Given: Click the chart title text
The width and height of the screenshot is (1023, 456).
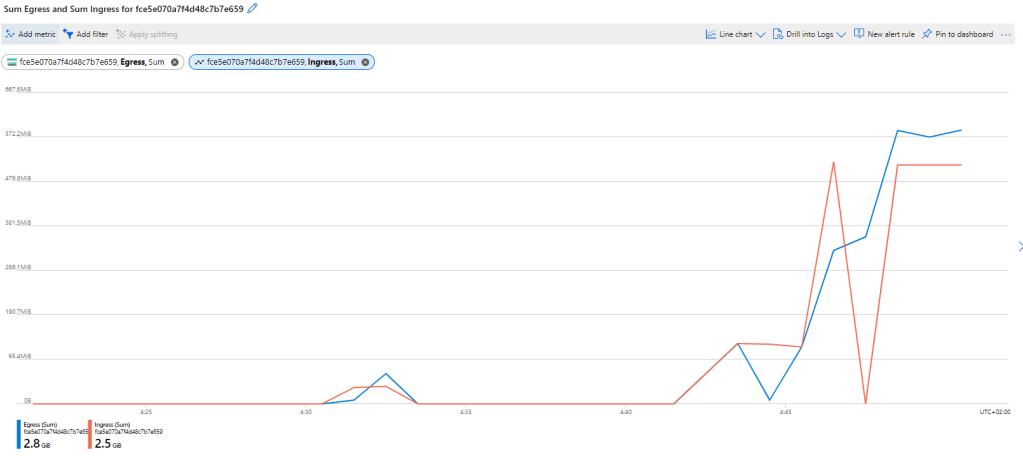Looking at the screenshot, I should point(123,8).
